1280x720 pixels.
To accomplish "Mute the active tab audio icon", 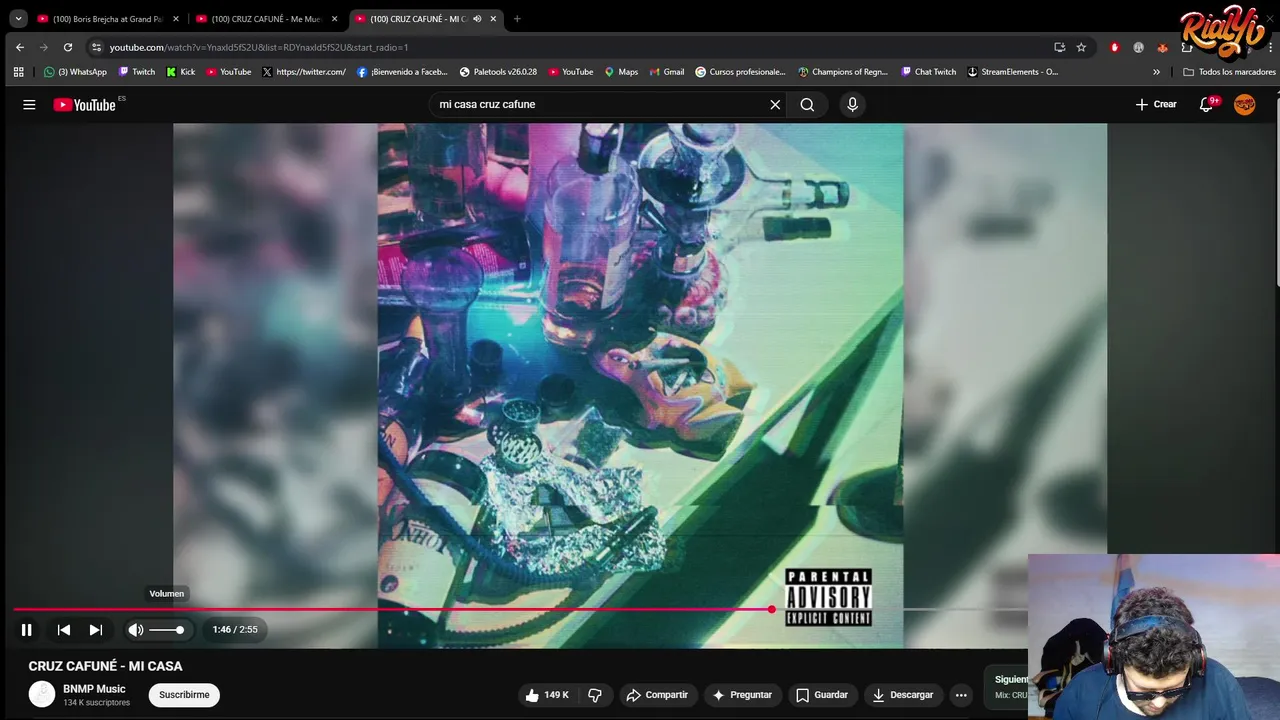I will (477, 19).
